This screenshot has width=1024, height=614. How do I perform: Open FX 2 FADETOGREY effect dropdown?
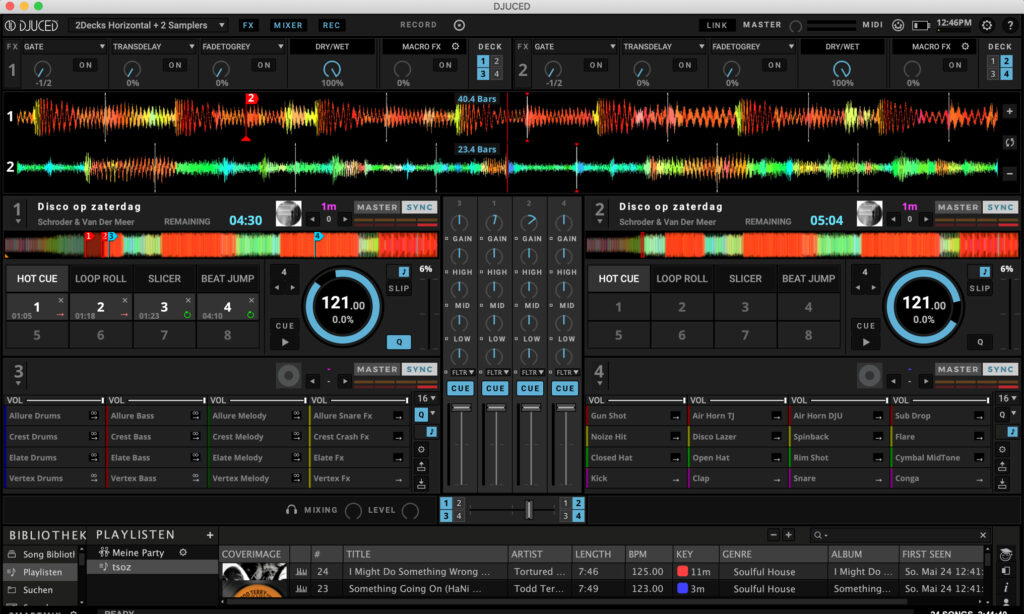point(753,46)
